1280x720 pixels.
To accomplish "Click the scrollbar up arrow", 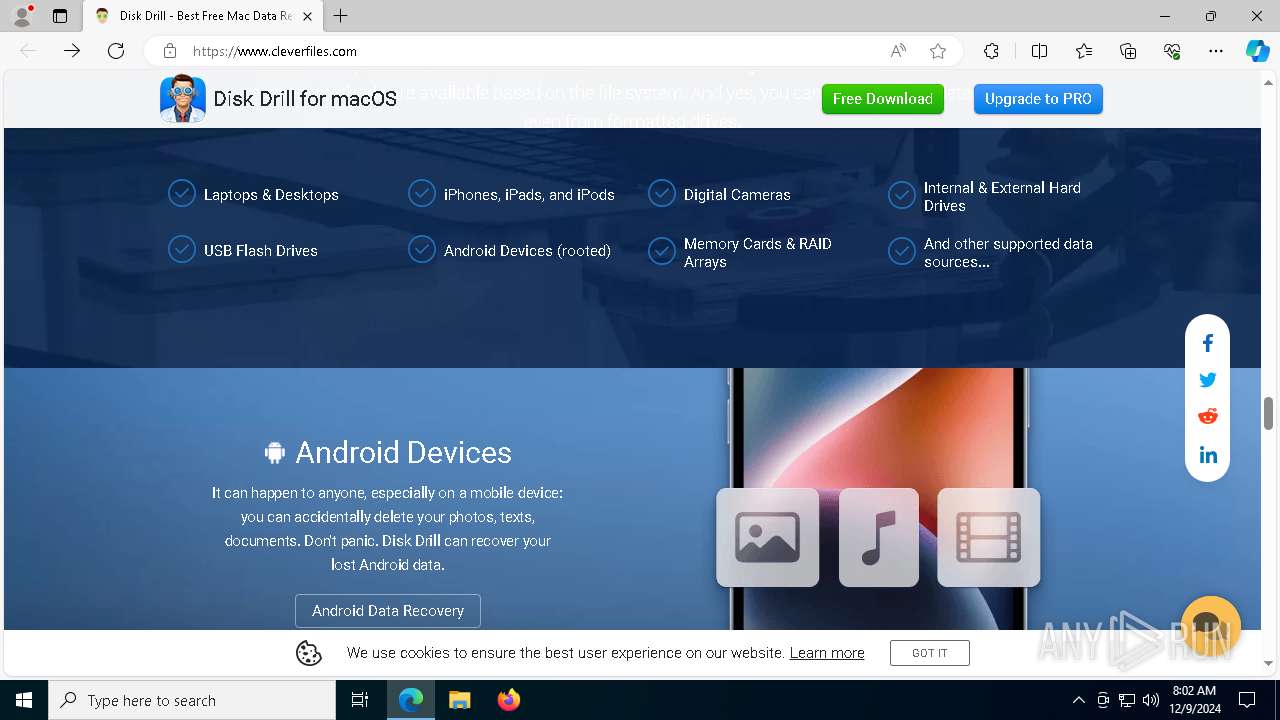I will pyautogui.click(x=1268, y=81).
